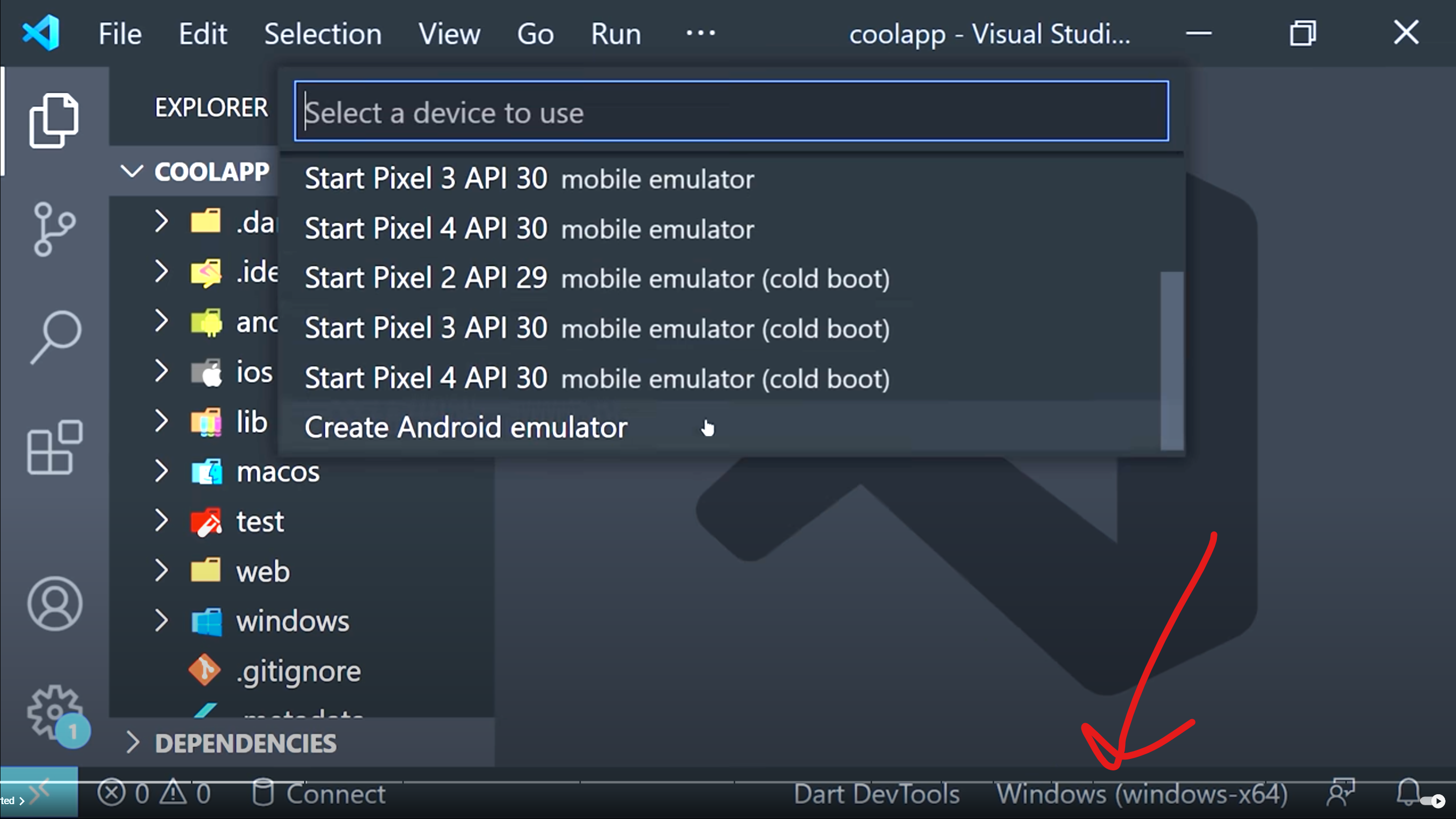Open Dart DevTools from the status bar

(x=876, y=794)
